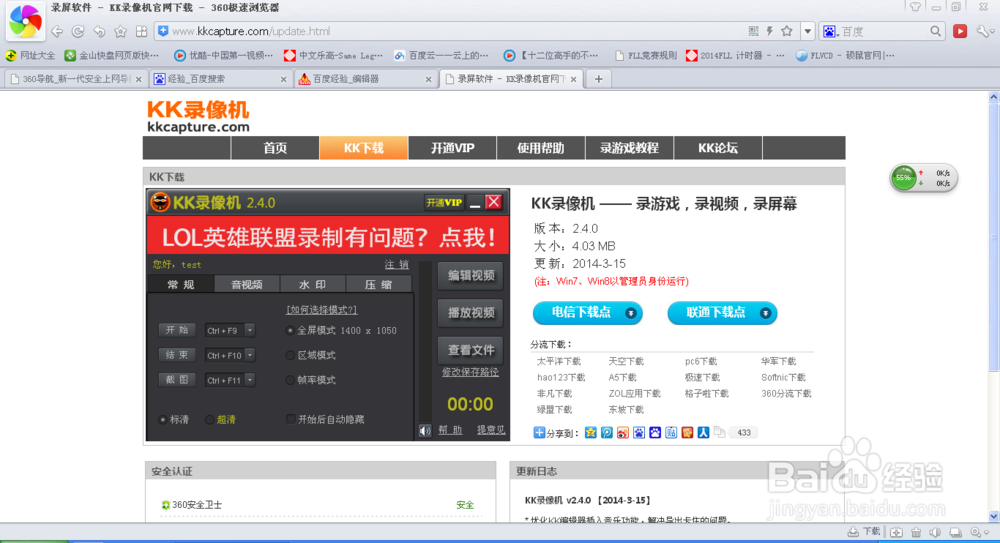Open 开通VIP navigation item
This screenshot has height=543, width=1000.
[x=452, y=148]
